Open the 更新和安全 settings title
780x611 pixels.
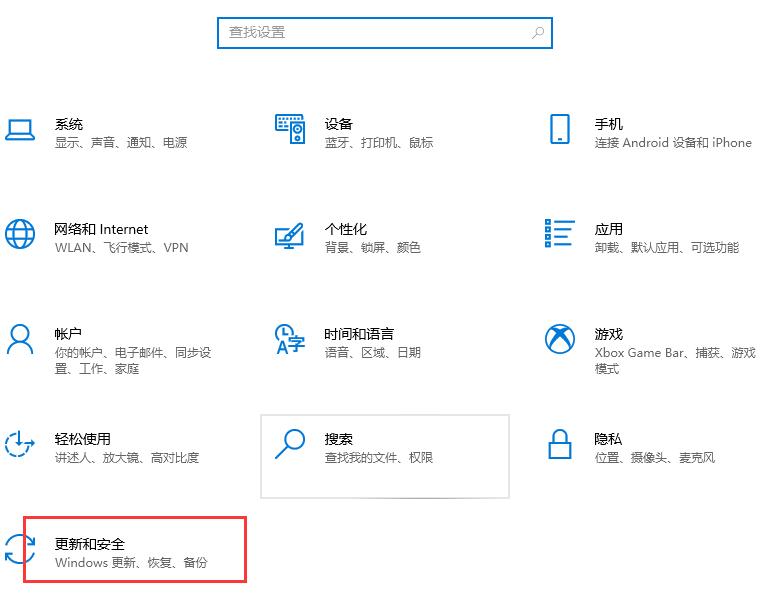click(x=90, y=544)
